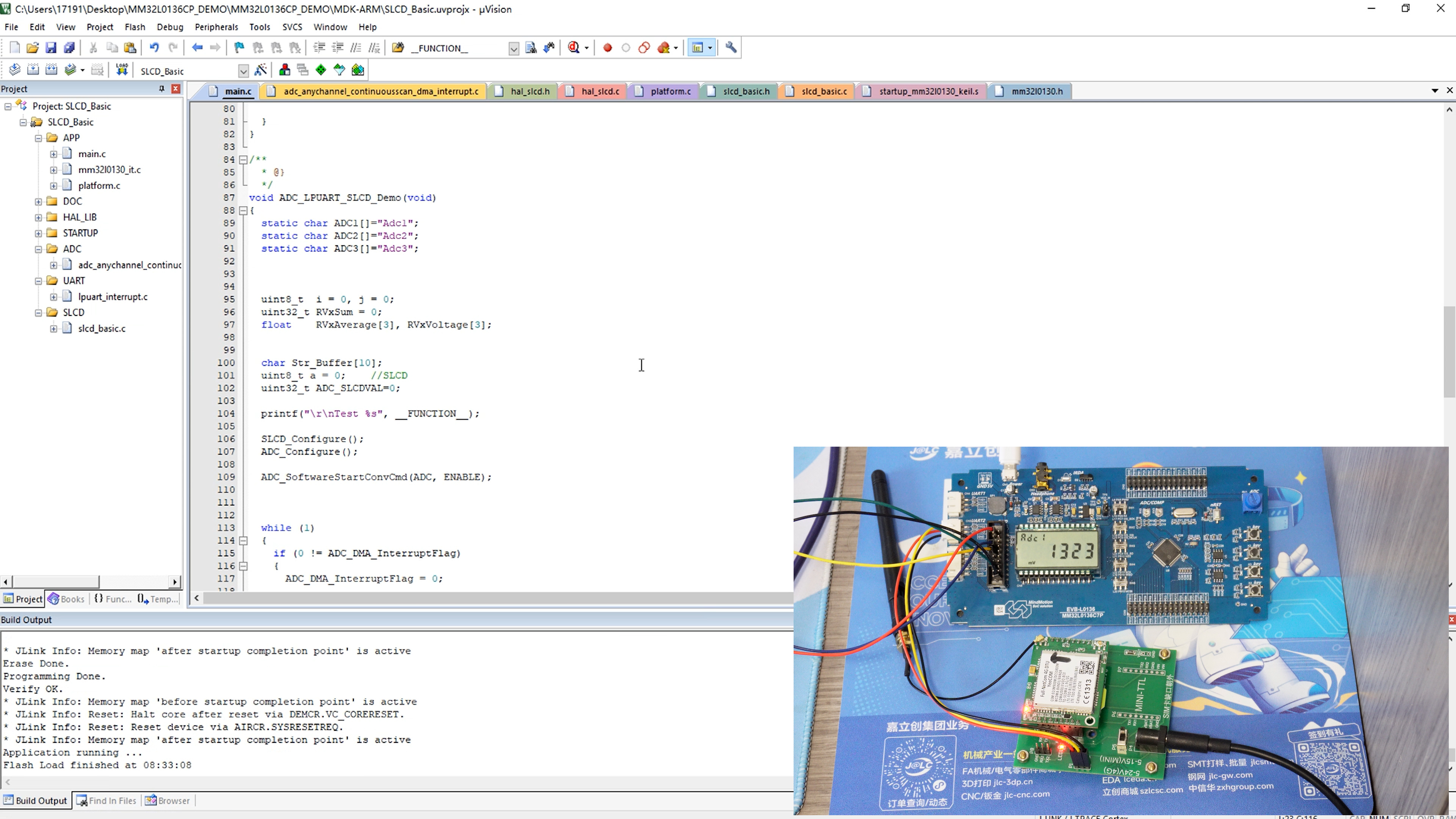This screenshot has height=819, width=1456.
Task: Open the __FUNCTION__ search combo dropdown
Action: click(x=513, y=49)
